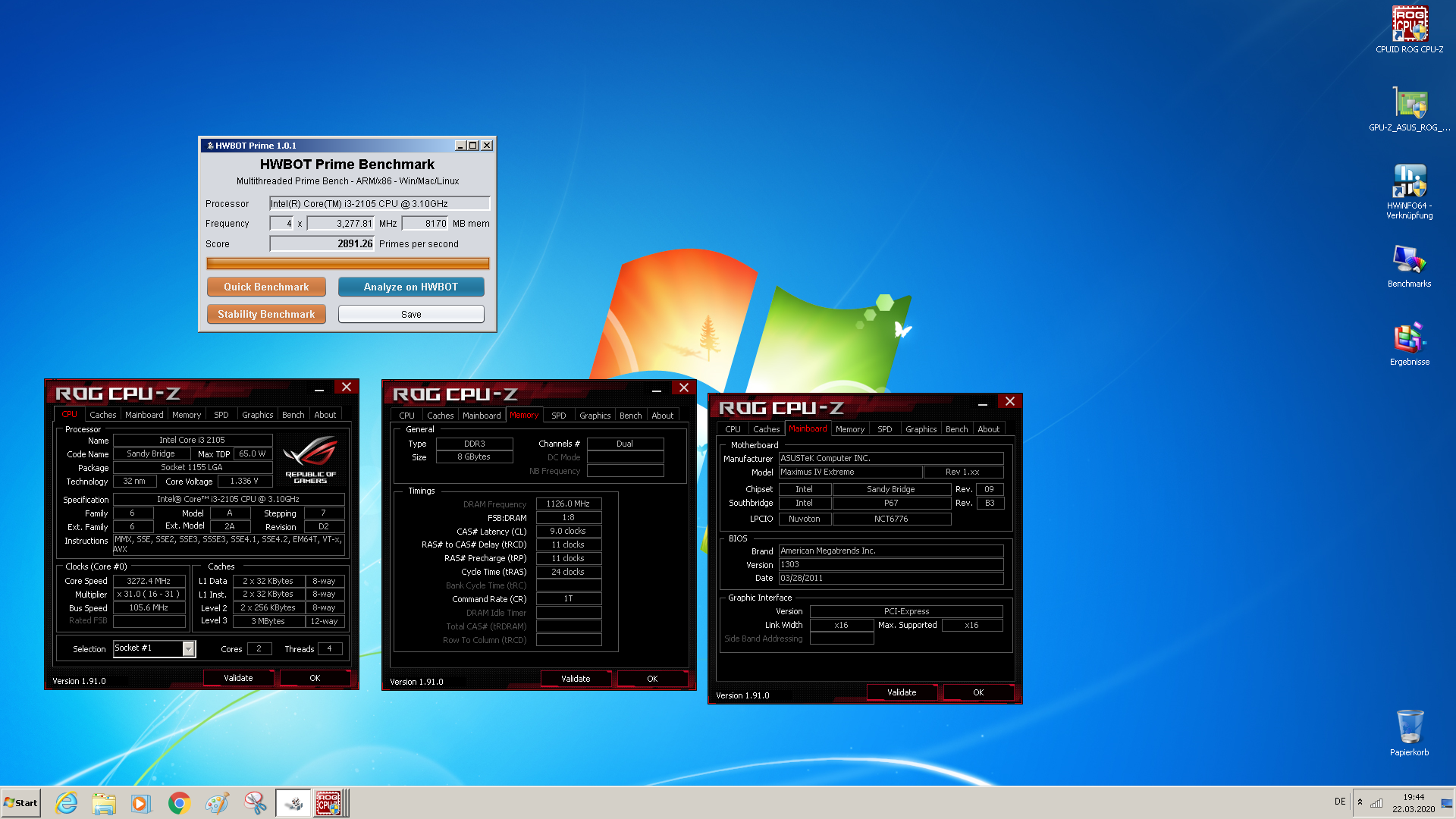Viewport: 1456px width, 819px height.
Task: Click Analyze on HWBOT button
Action: tap(411, 287)
